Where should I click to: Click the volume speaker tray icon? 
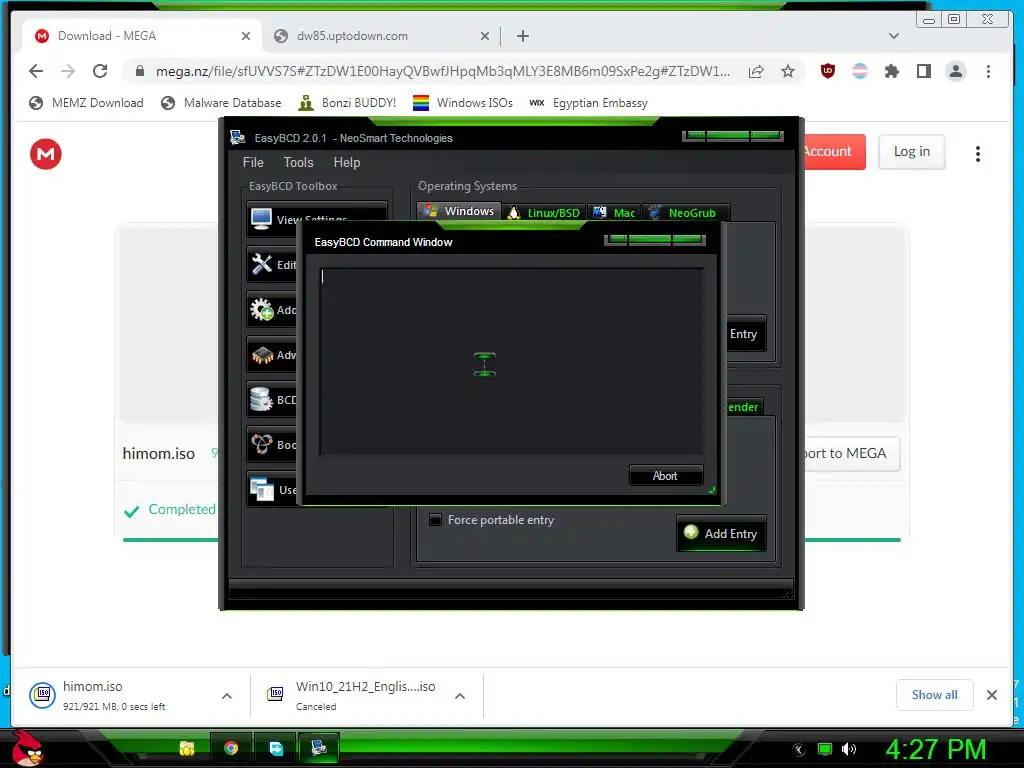point(848,749)
